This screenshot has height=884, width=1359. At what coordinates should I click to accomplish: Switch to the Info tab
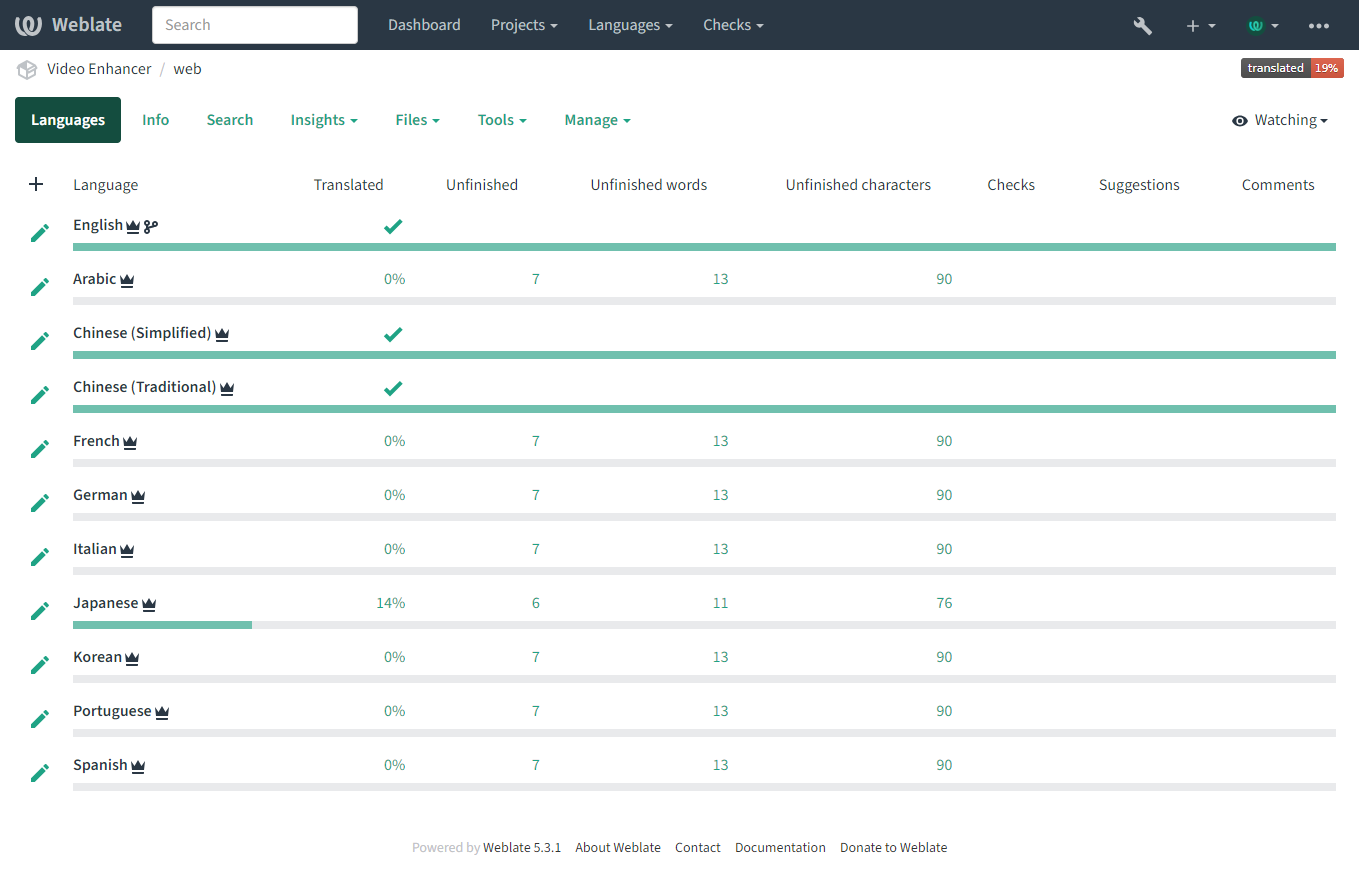(x=155, y=120)
